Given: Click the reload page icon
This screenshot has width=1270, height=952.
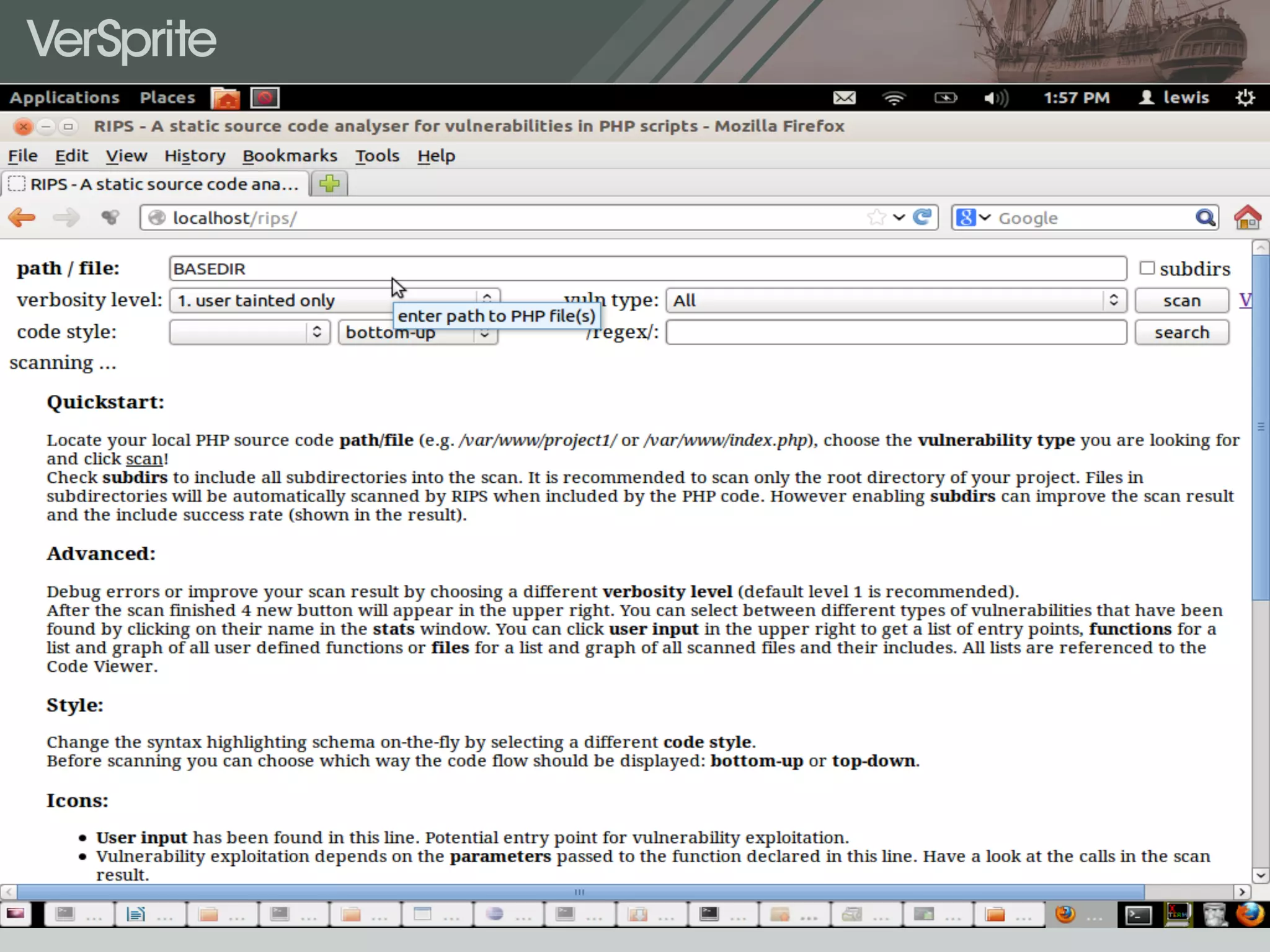Looking at the screenshot, I should coord(923,218).
